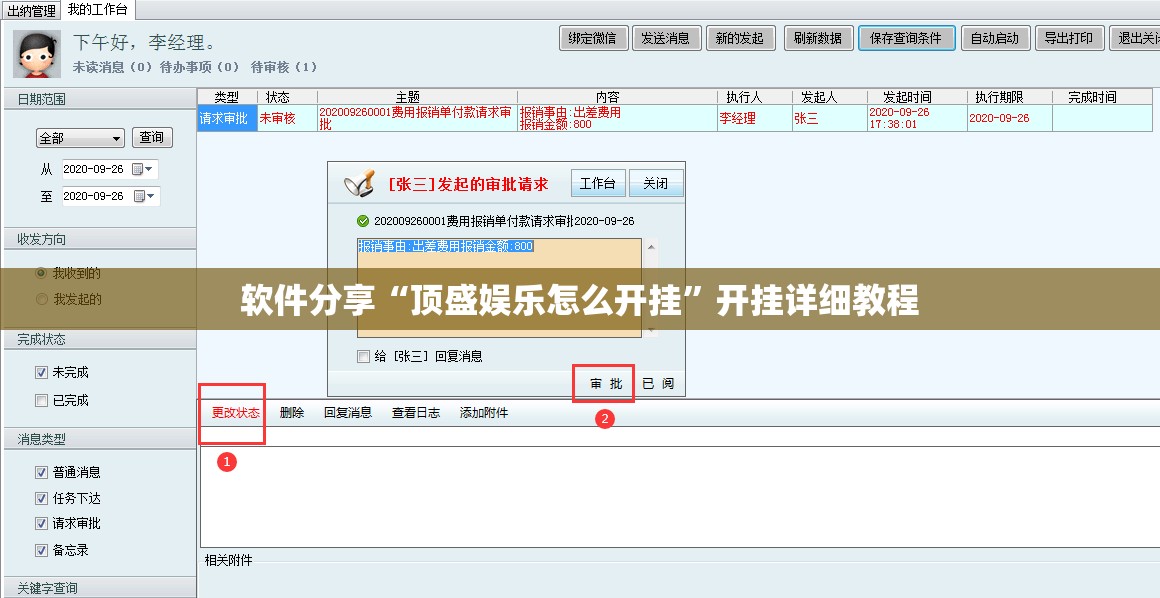This screenshot has height=598, width=1160.
Task: Check 给[张三]回复消息 checkbox
Action: [363, 357]
